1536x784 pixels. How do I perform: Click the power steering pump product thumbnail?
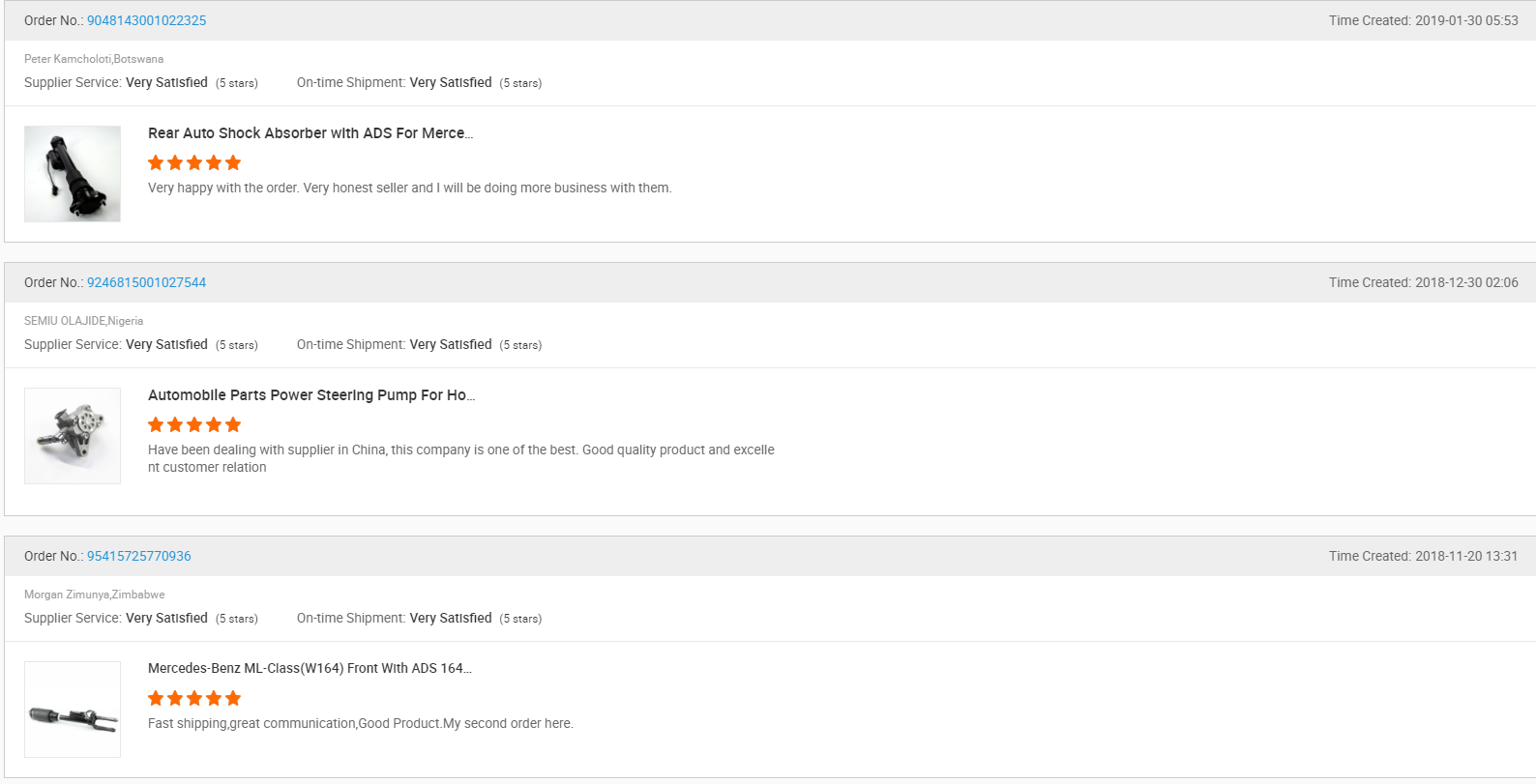point(73,436)
